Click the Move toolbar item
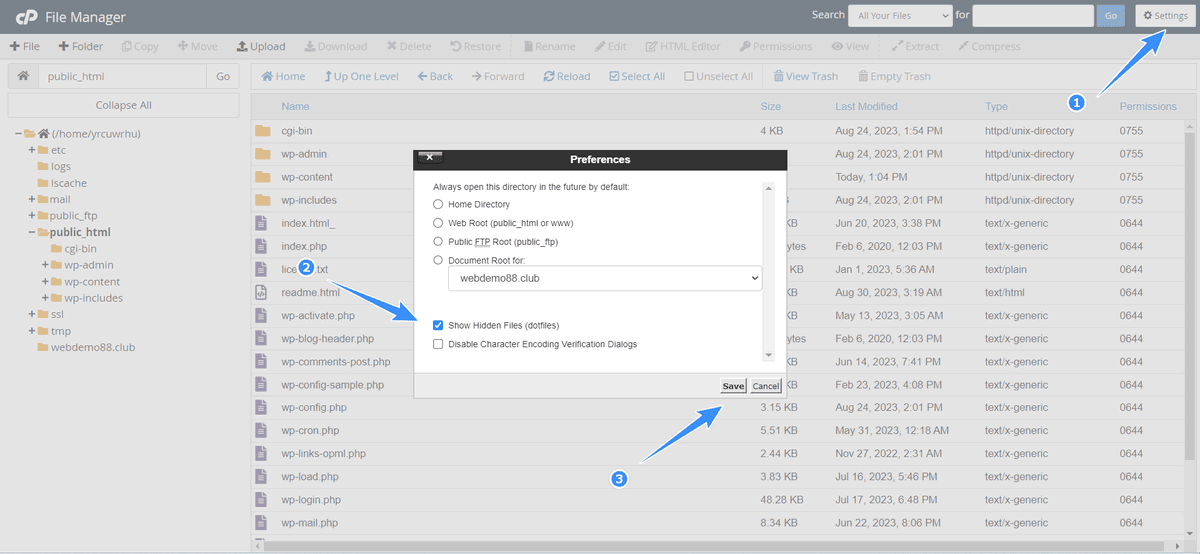 (x=197, y=46)
